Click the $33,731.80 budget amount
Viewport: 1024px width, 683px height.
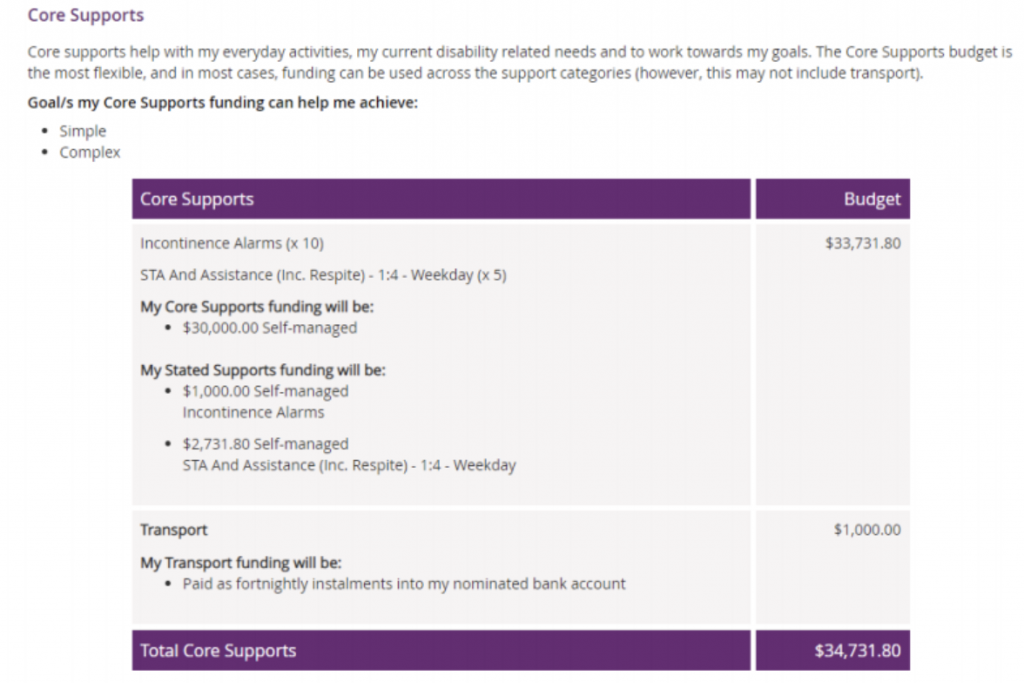coord(863,244)
